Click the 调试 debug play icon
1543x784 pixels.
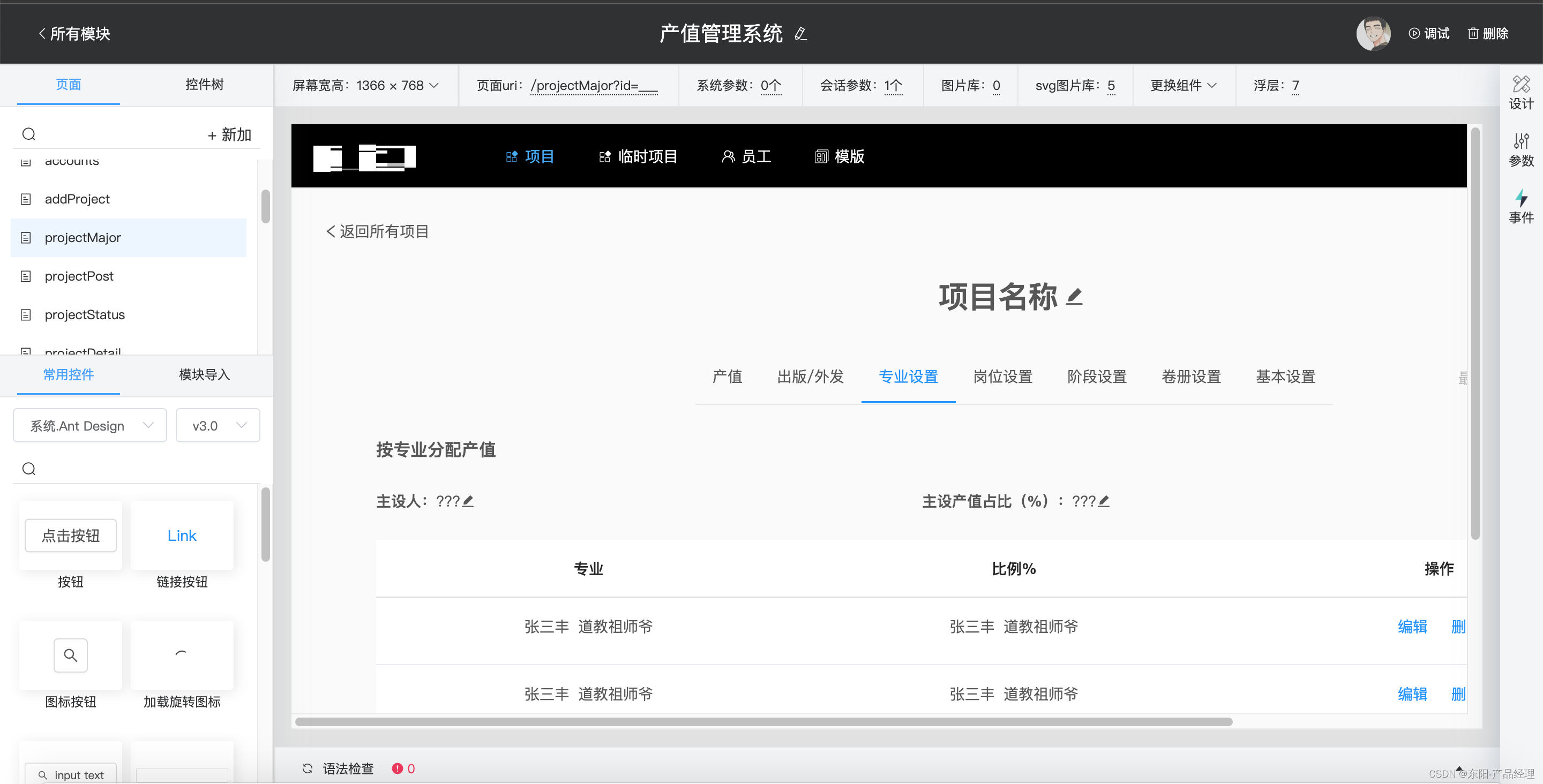pyautogui.click(x=1414, y=34)
